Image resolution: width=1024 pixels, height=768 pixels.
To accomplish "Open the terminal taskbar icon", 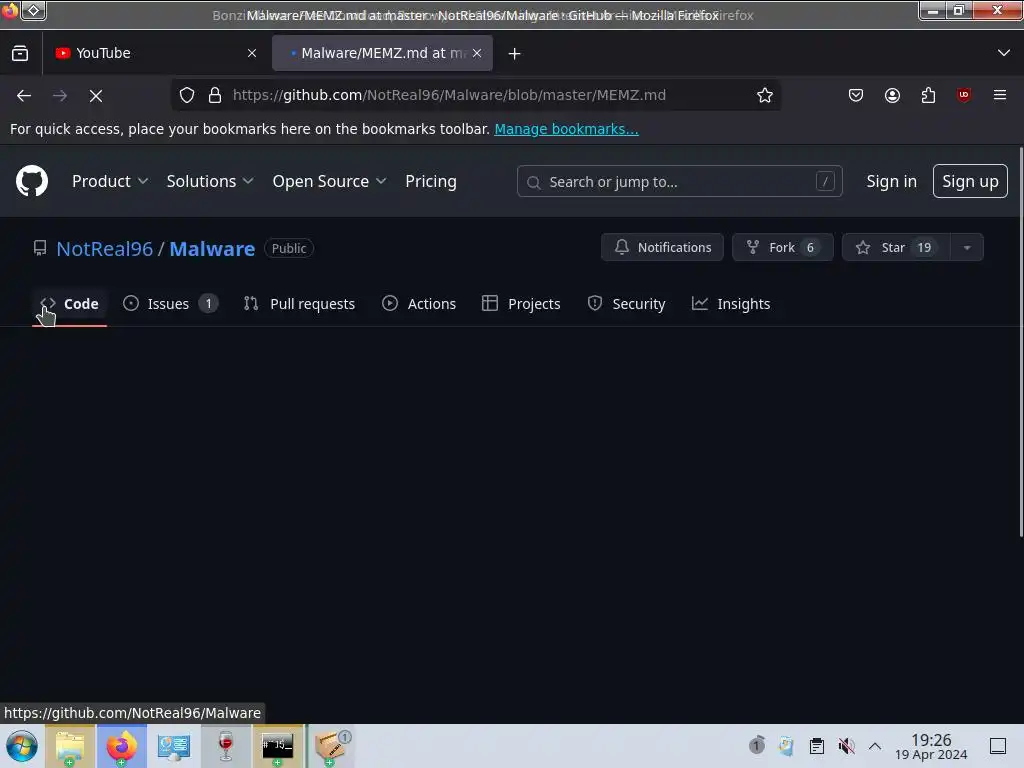I will point(278,746).
